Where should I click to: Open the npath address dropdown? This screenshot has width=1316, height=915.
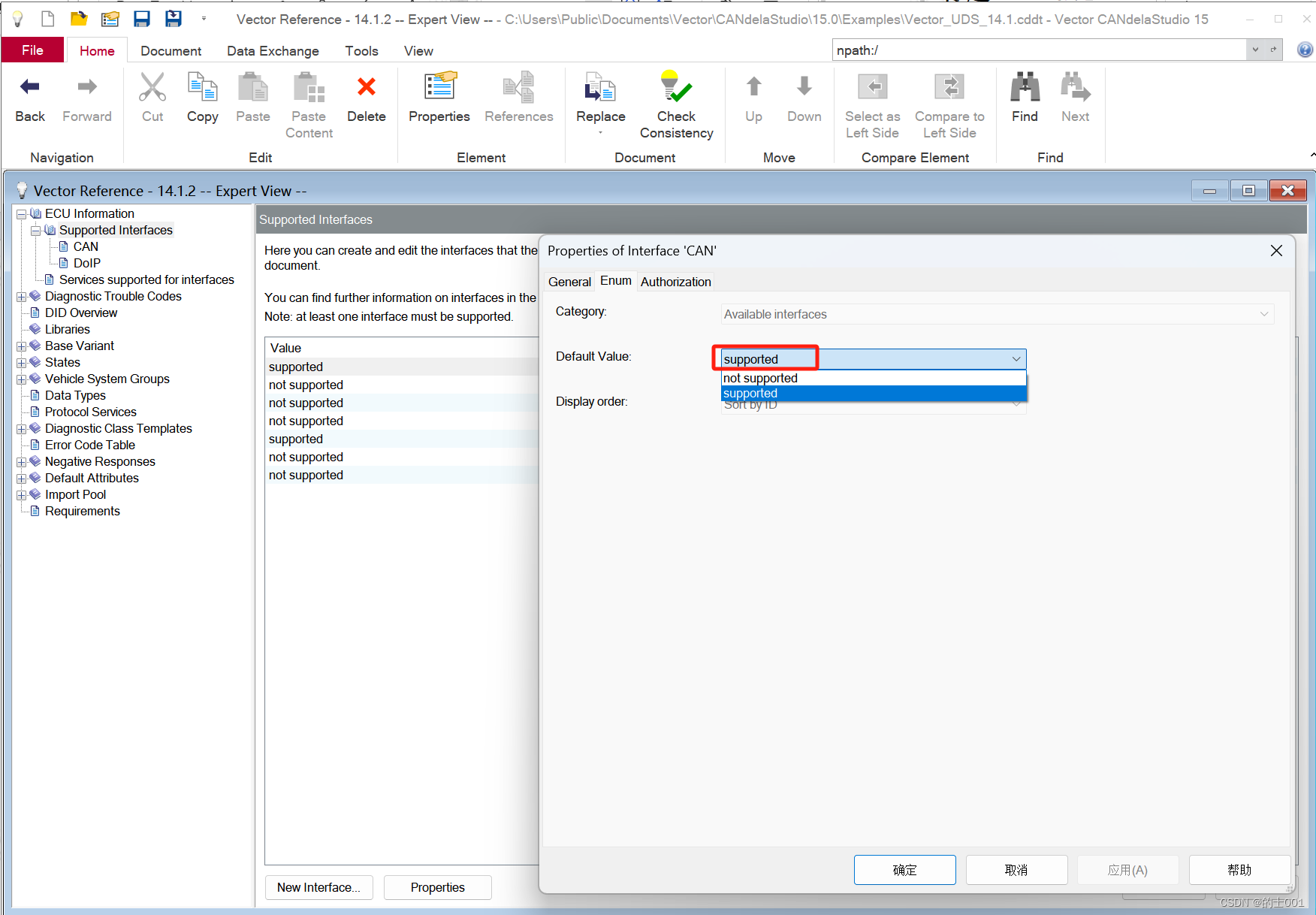[x=1255, y=50]
